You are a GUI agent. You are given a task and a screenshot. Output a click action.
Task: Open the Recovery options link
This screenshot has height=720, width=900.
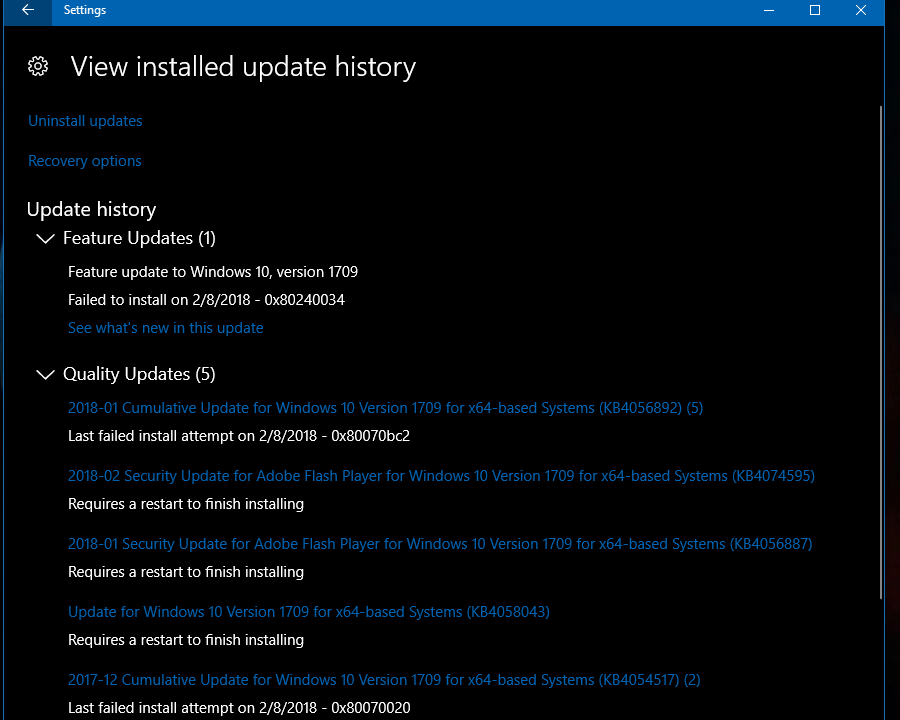point(85,161)
